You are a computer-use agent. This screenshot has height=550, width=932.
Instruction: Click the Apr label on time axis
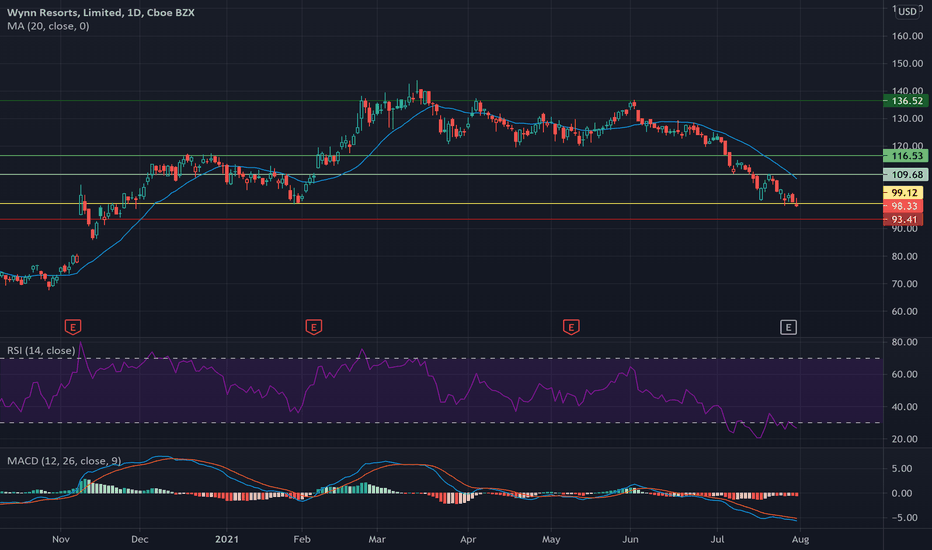pyautogui.click(x=468, y=539)
